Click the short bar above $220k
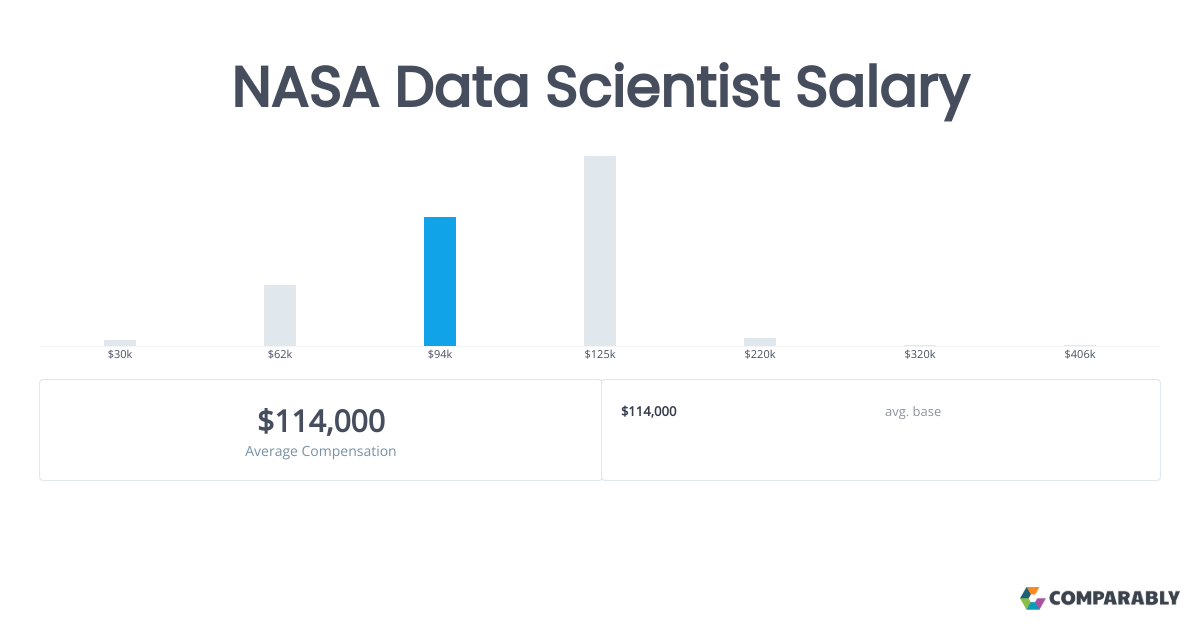 point(760,341)
